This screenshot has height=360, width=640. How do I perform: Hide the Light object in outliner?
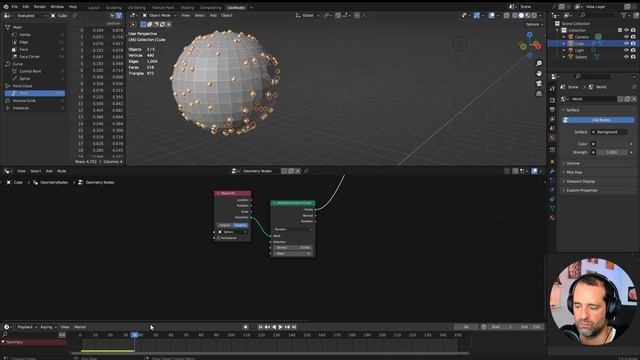[627, 50]
